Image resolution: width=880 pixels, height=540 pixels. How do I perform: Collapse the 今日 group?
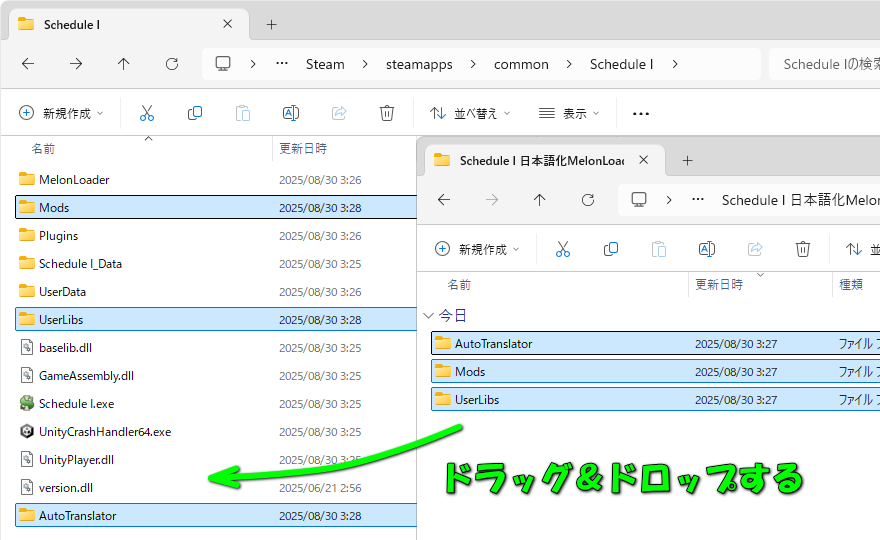428,315
